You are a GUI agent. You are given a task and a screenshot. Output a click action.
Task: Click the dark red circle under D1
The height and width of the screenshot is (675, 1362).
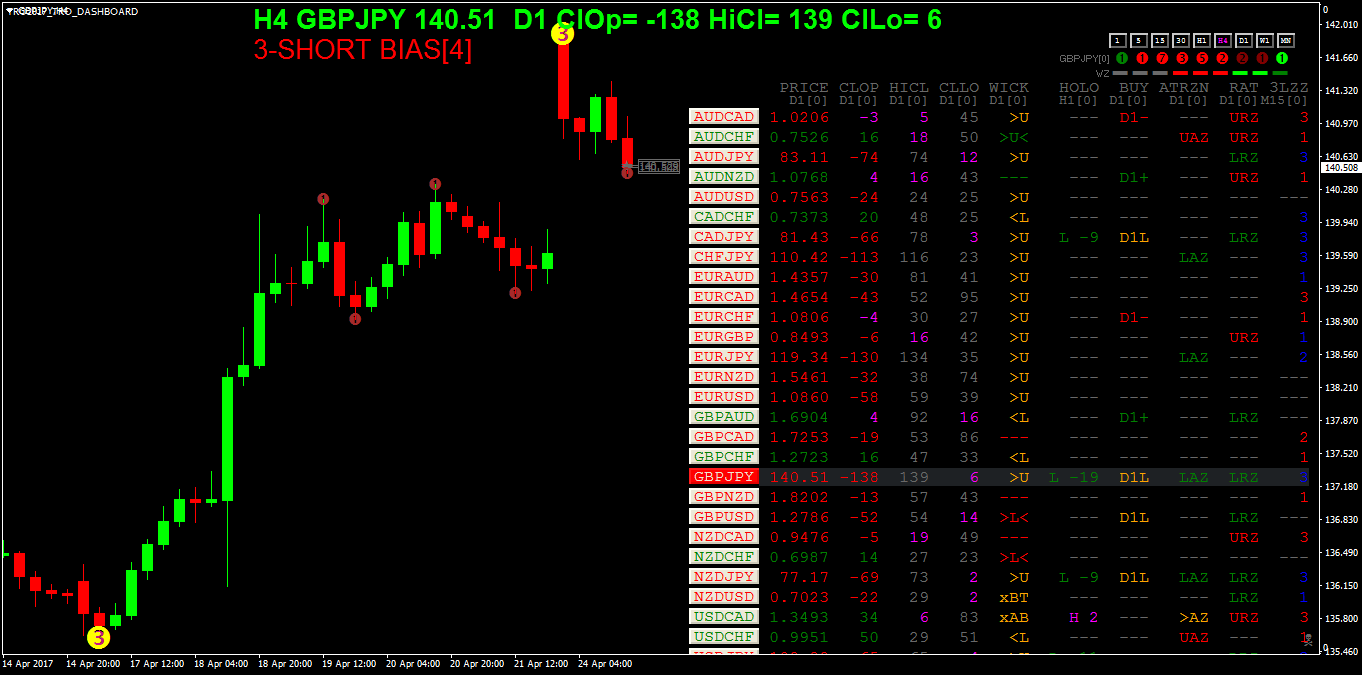[1242, 58]
